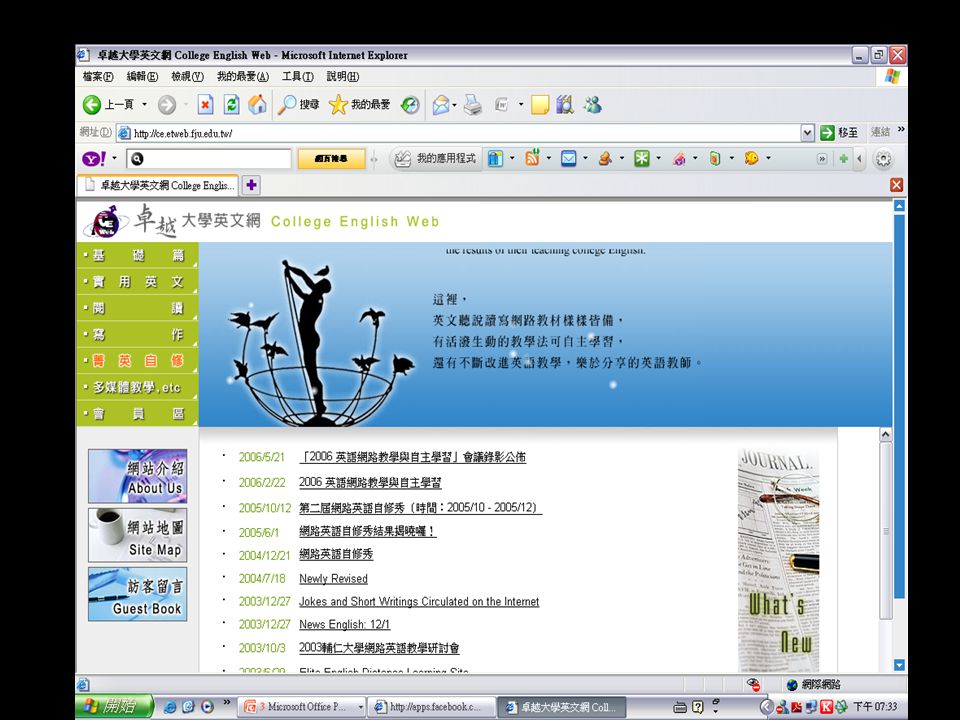
Task: Refresh the page using green arrows icon
Action: coord(231,105)
